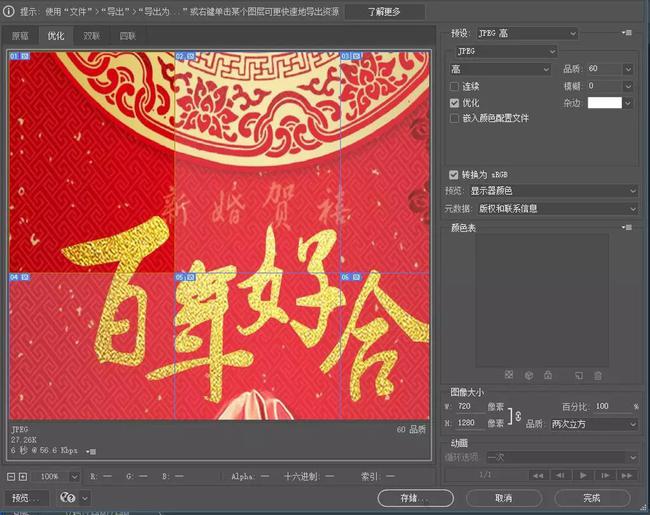The height and width of the screenshot is (515, 650).
Task: Click the width field showing 720
Action: (470, 406)
